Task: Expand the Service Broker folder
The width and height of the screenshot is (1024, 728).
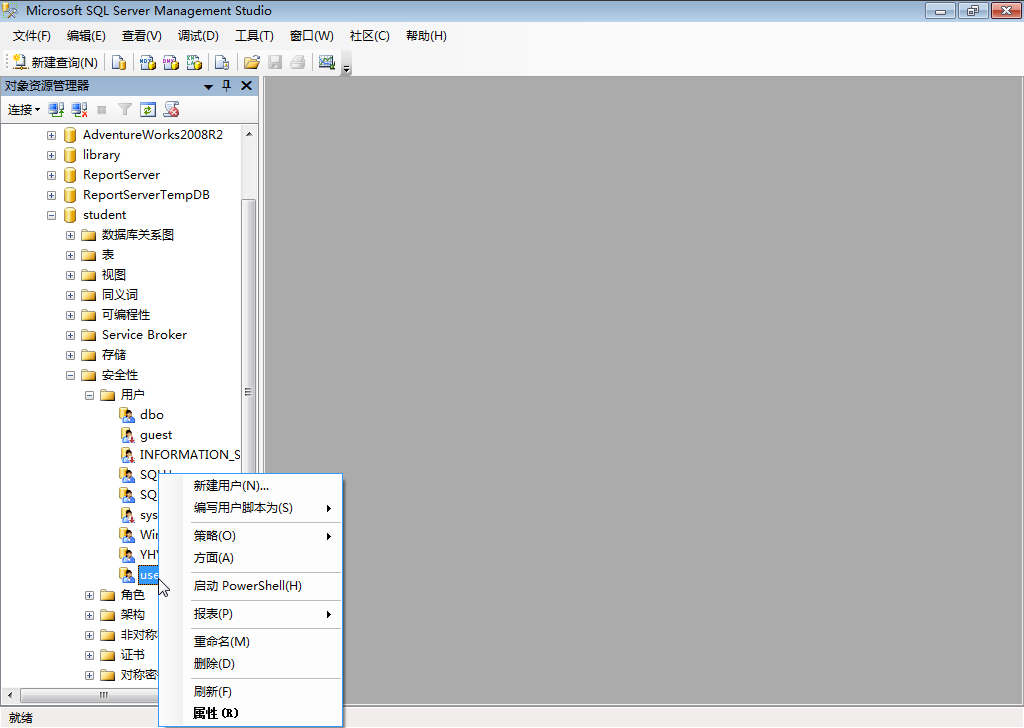Action: (x=71, y=336)
